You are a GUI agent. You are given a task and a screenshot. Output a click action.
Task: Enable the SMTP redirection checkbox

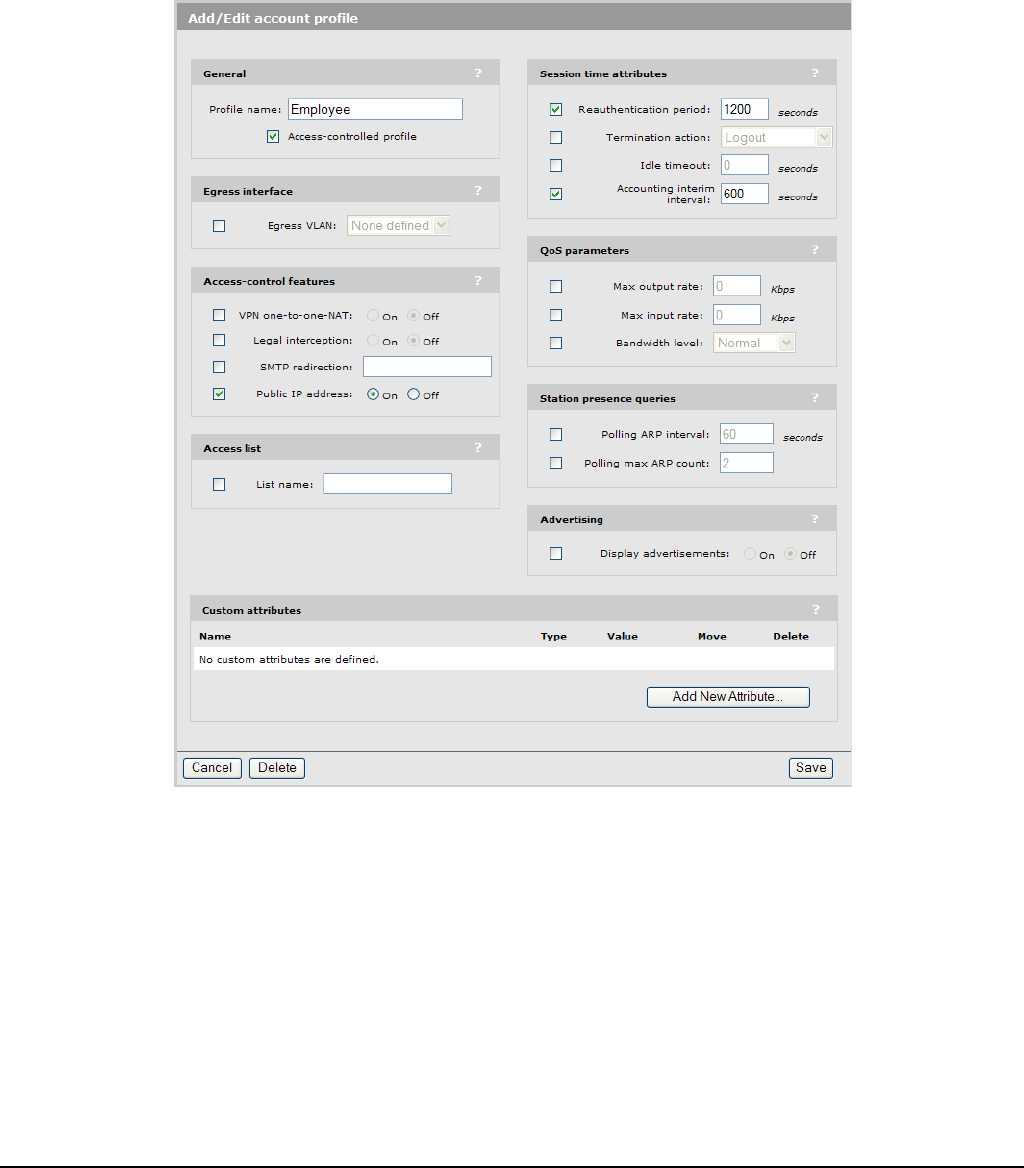[219, 366]
